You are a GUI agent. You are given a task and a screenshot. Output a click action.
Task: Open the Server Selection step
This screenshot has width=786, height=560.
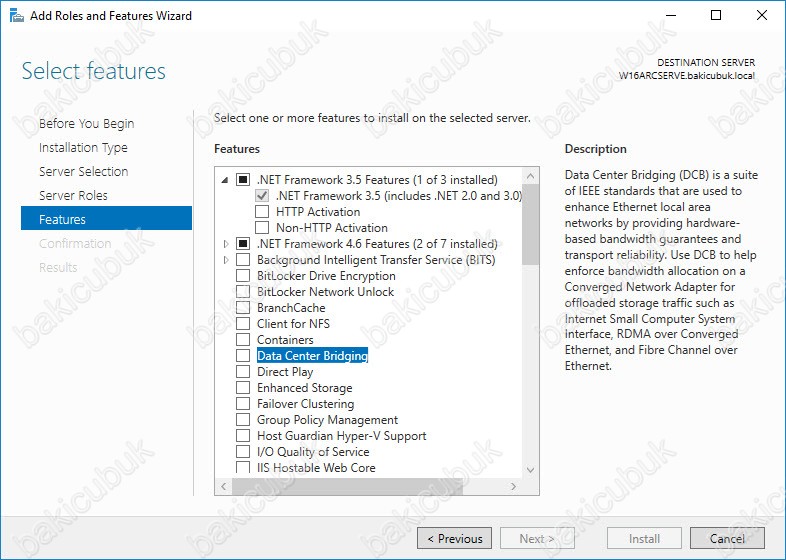[x=84, y=171]
